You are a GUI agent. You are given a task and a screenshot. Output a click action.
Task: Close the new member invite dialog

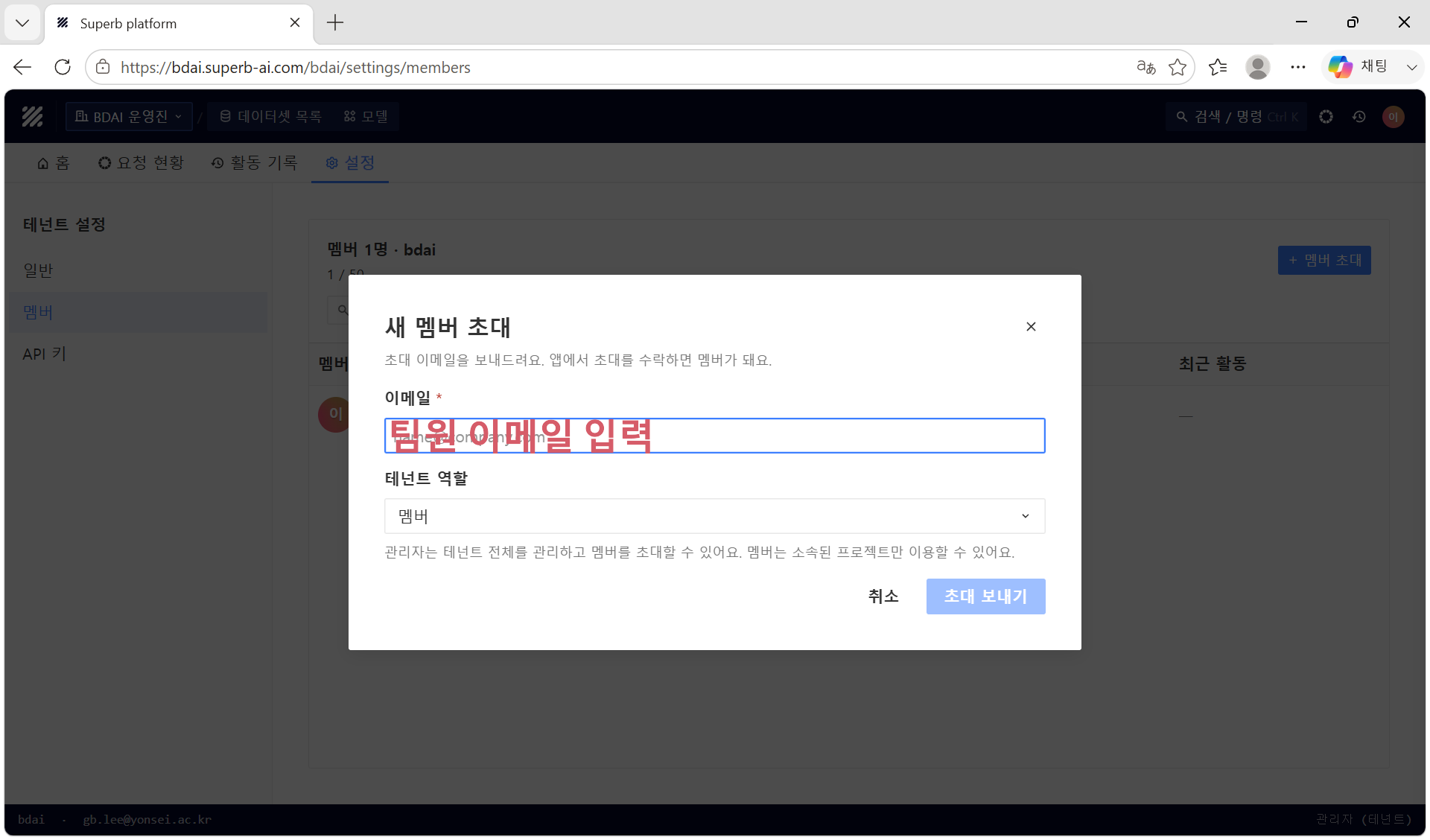[1031, 327]
